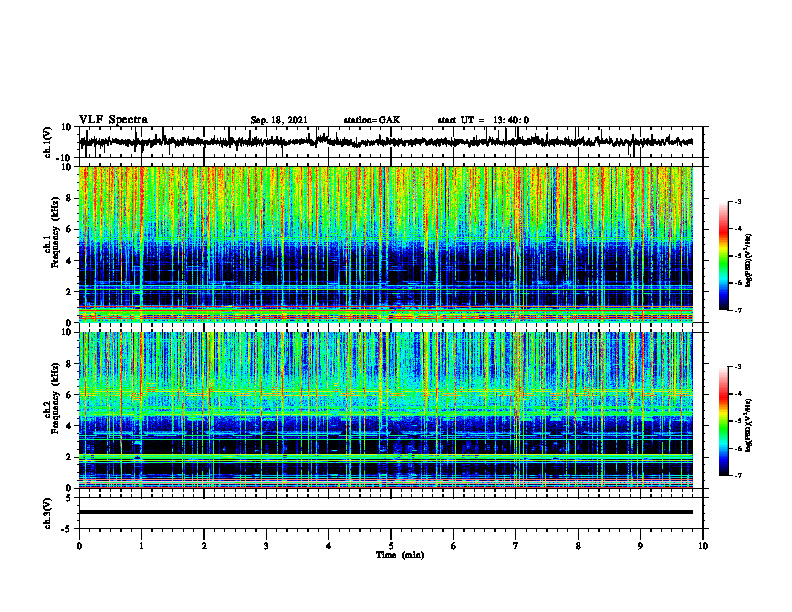The width and height of the screenshot is (792, 612).
Task: Click the "-7" bottom value on ch.2 colorbar
Action: (738, 476)
